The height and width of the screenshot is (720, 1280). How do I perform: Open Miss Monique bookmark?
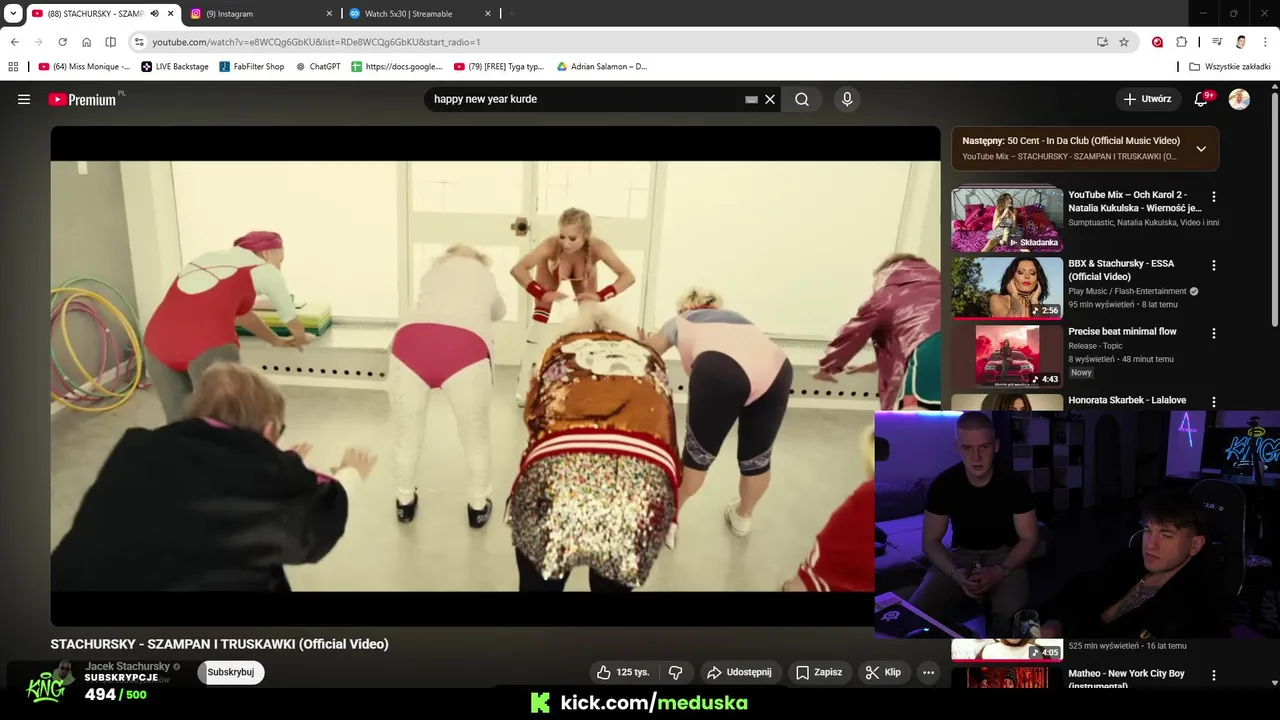(x=84, y=67)
